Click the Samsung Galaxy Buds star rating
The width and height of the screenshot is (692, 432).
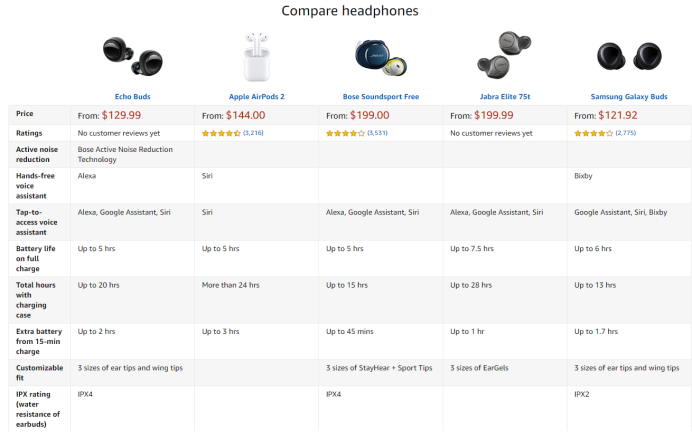(x=593, y=133)
